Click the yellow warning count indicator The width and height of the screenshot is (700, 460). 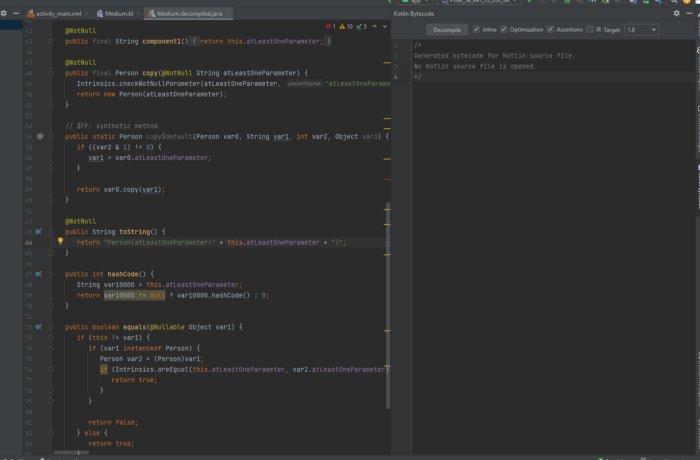[x=346, y=27]
